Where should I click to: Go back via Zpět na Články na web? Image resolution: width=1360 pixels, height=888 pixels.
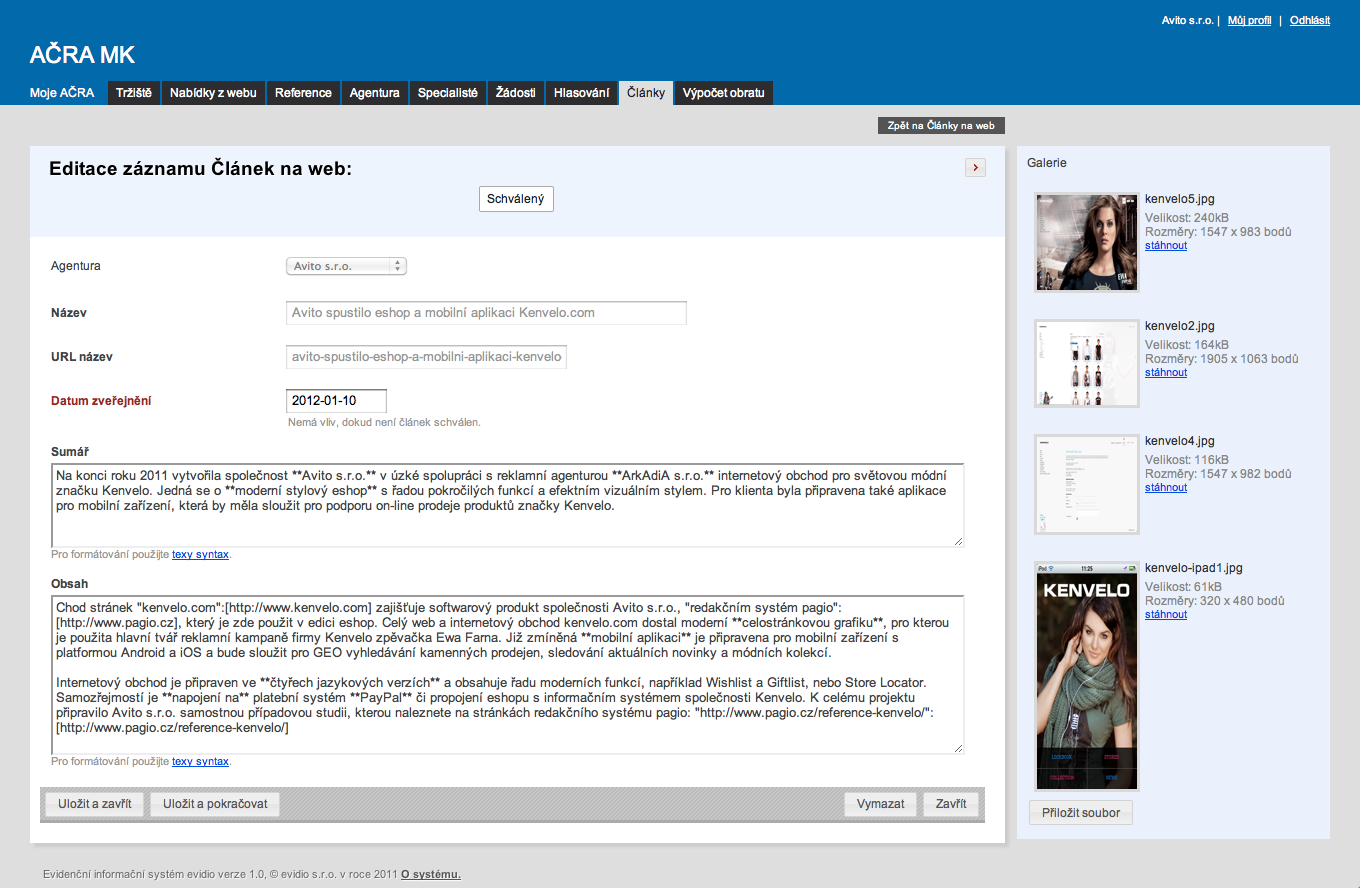tap(940, 126)
